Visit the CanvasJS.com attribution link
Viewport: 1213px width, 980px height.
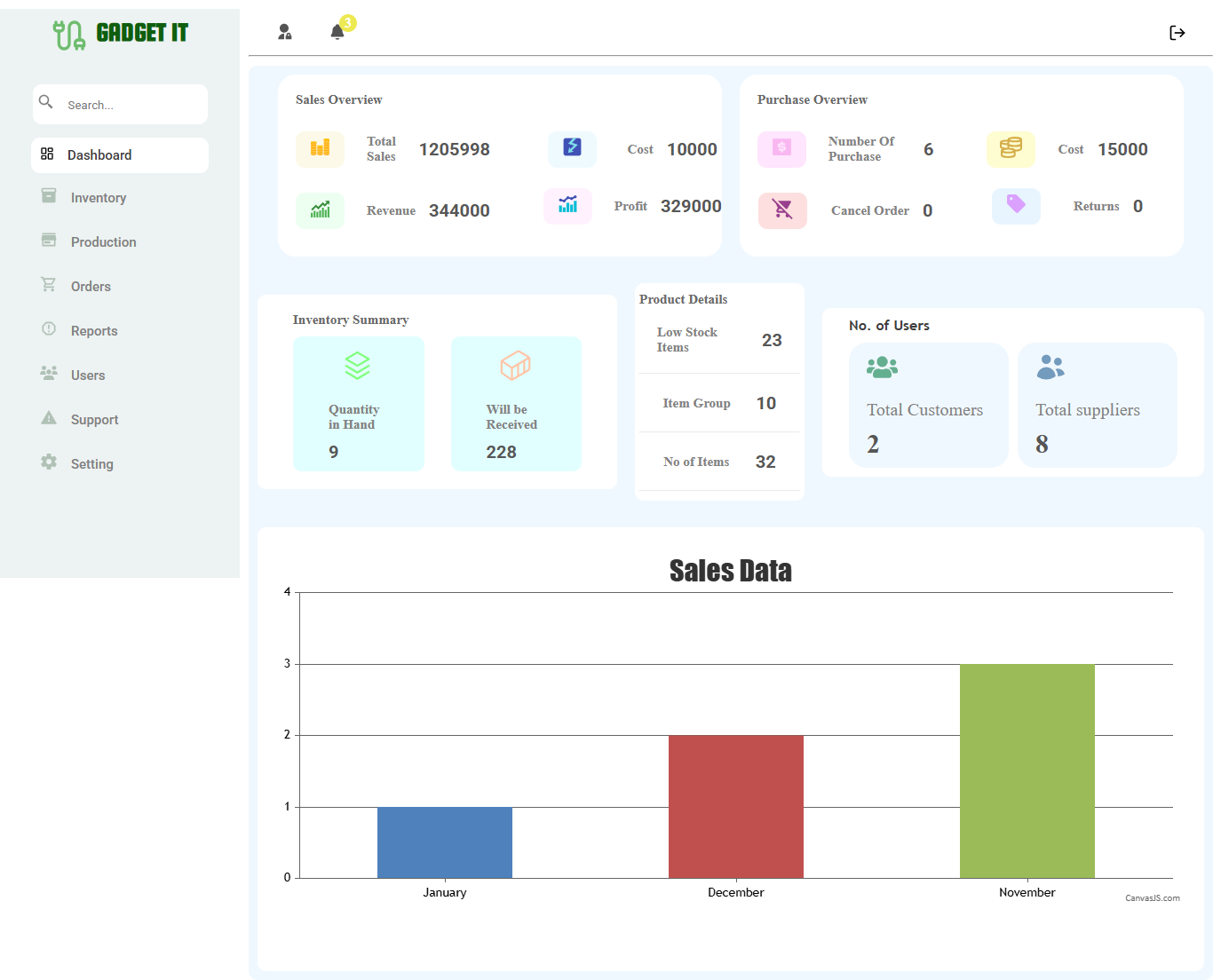[x=1153, y=897]
